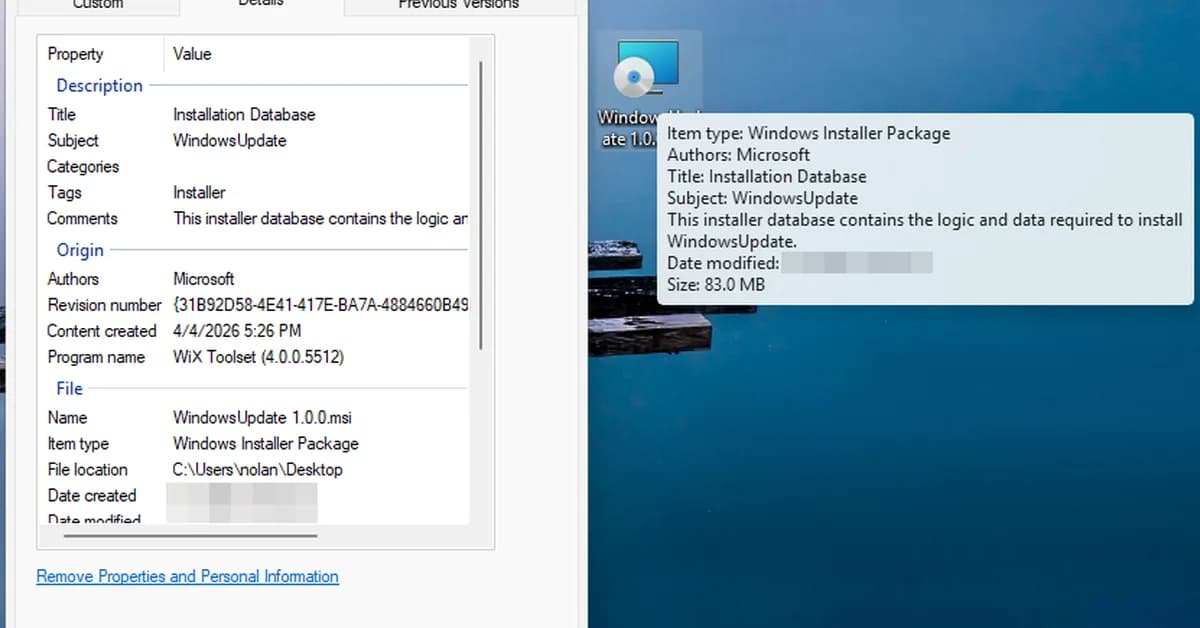Image resolution: width=1200 pixels, height=628 pixels.
Task: Click the 'Size: 83.0 MB' tooltip line
Action: coord(716,285)
